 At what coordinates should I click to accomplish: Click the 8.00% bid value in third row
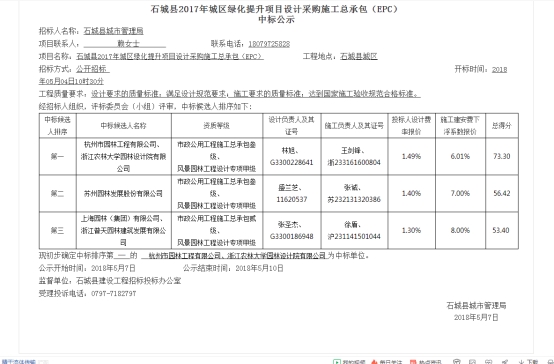[460, 230]
